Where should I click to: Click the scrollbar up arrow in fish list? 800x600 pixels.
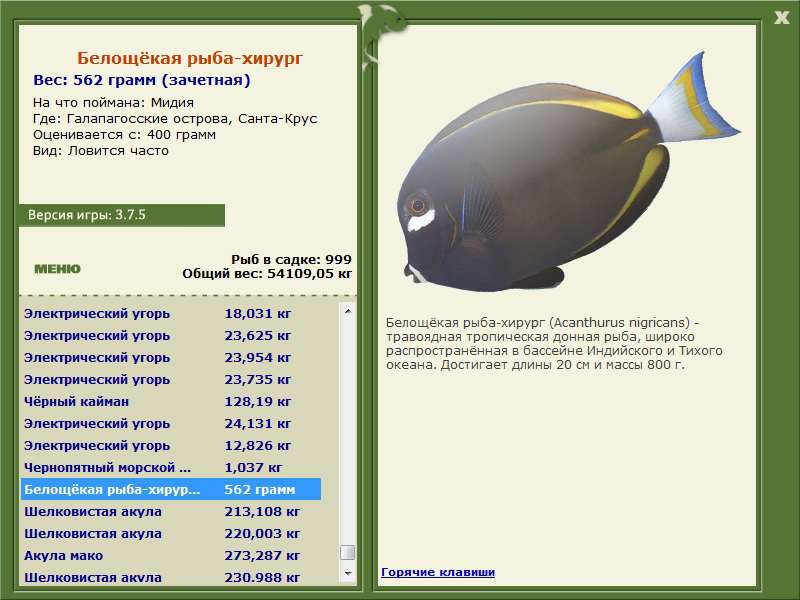coord(348,311)
